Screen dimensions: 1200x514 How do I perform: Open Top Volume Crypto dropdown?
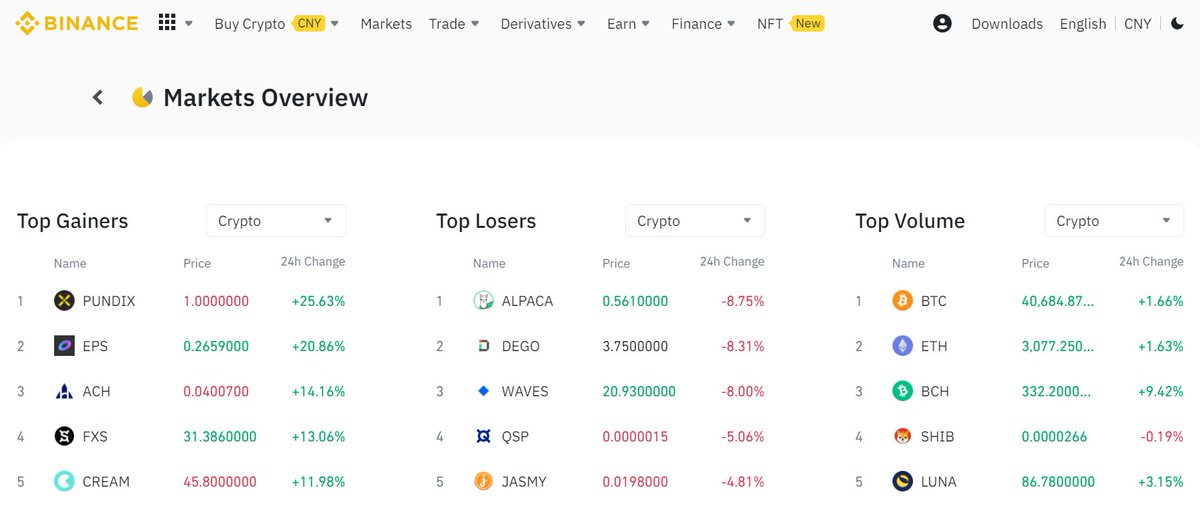point(1114,221)
